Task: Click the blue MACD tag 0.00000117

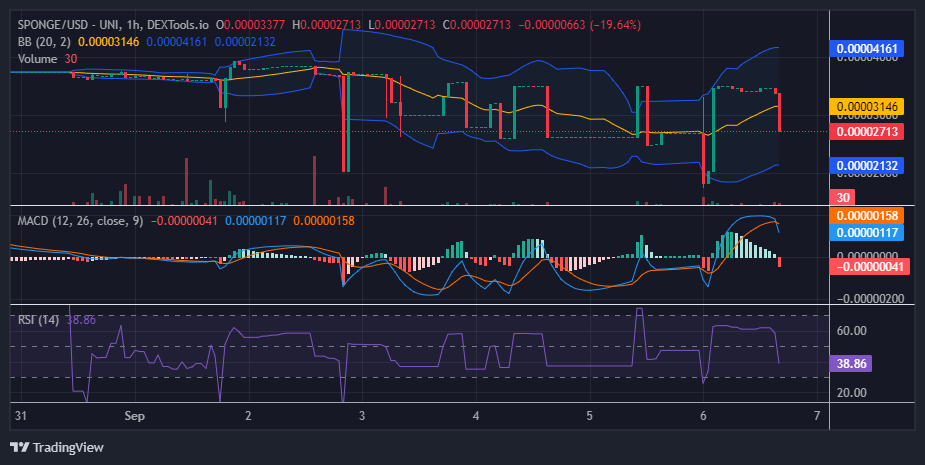Action: [867, 232]
